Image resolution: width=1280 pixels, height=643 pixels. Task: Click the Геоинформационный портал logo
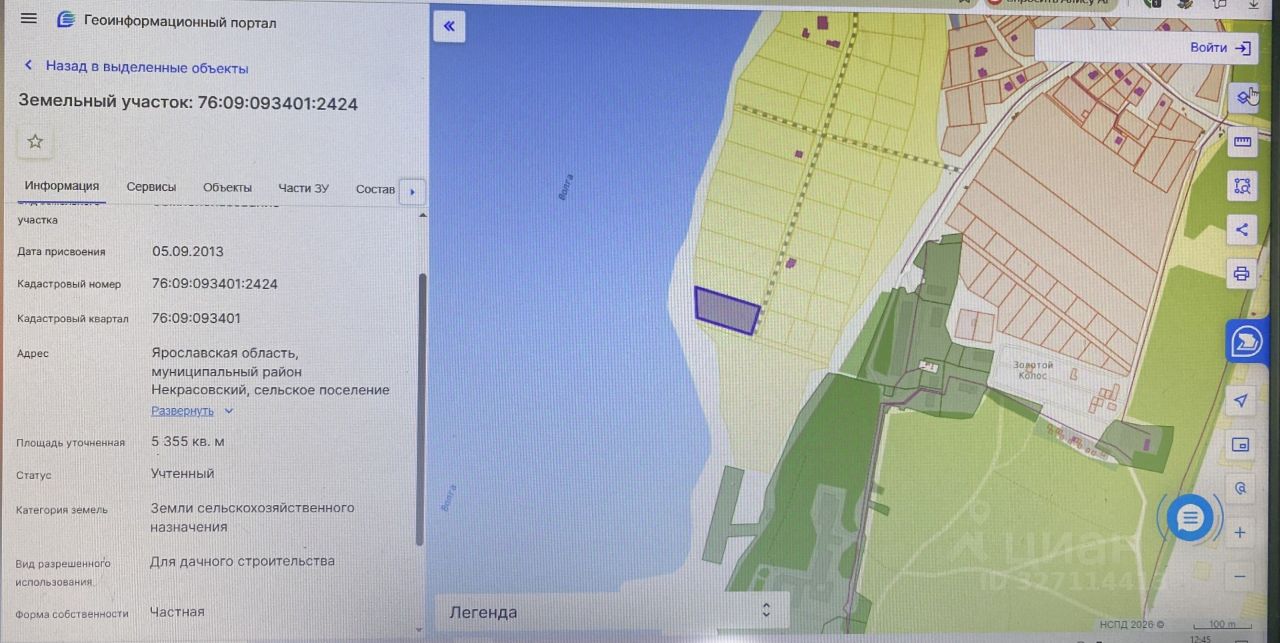[167, 20]
